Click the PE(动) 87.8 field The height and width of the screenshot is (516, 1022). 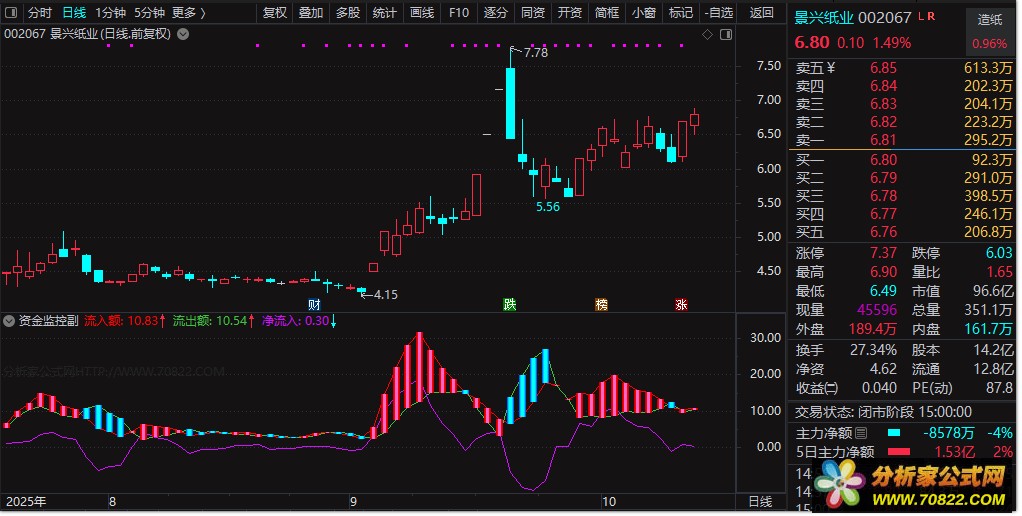(963, 388)
